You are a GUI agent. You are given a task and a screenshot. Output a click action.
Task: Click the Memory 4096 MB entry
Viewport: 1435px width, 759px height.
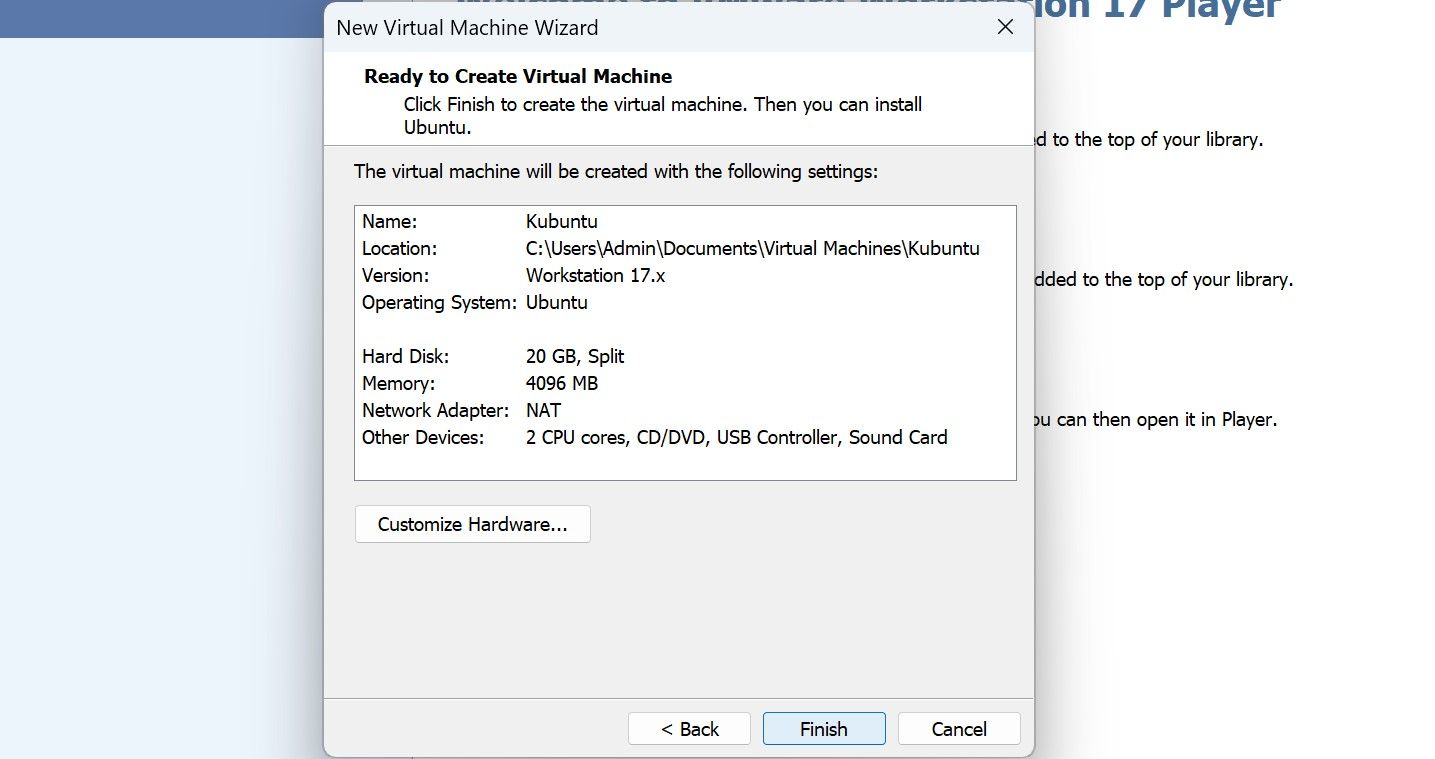[x=561, y=383]
